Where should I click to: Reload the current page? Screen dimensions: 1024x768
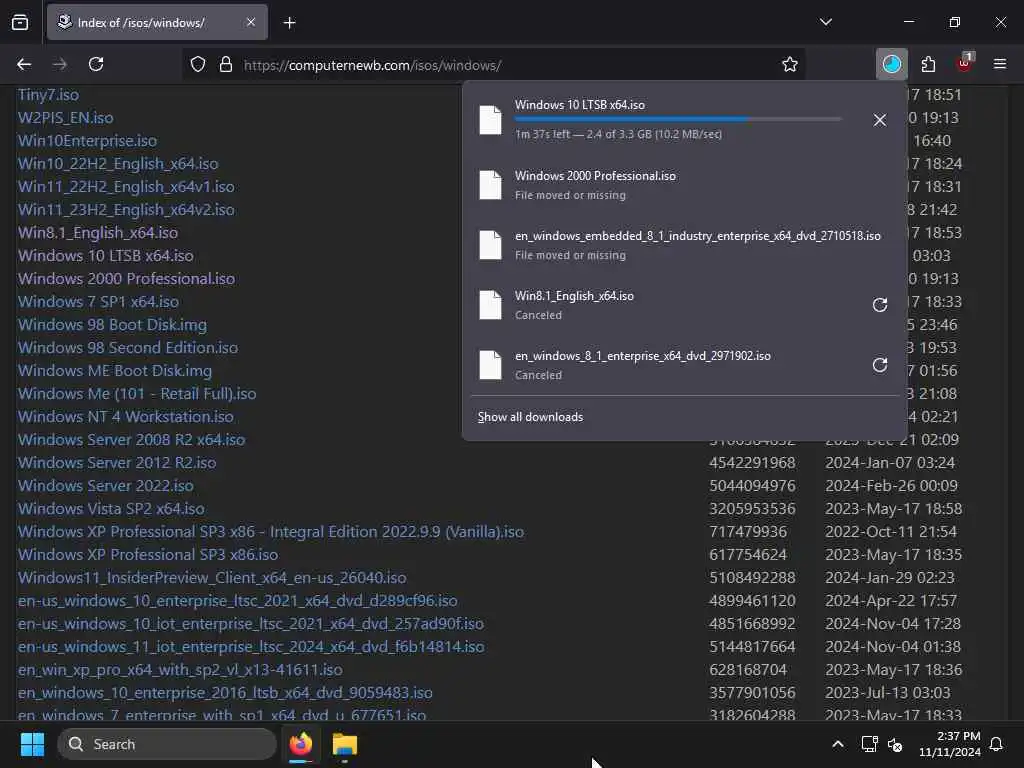[x=96, y=64]
